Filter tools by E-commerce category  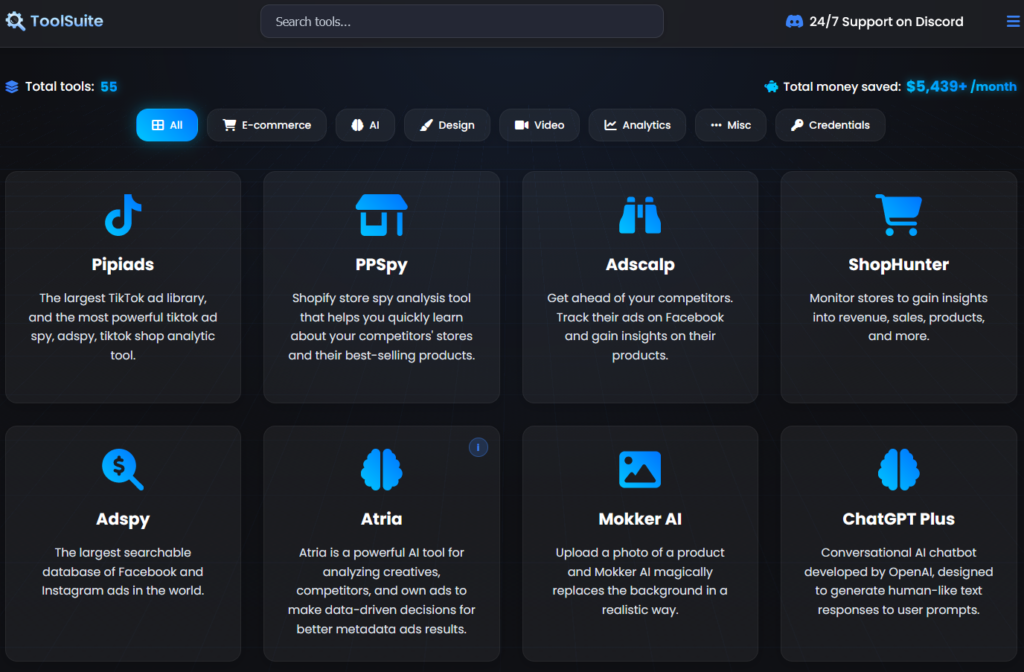(266, 125)
